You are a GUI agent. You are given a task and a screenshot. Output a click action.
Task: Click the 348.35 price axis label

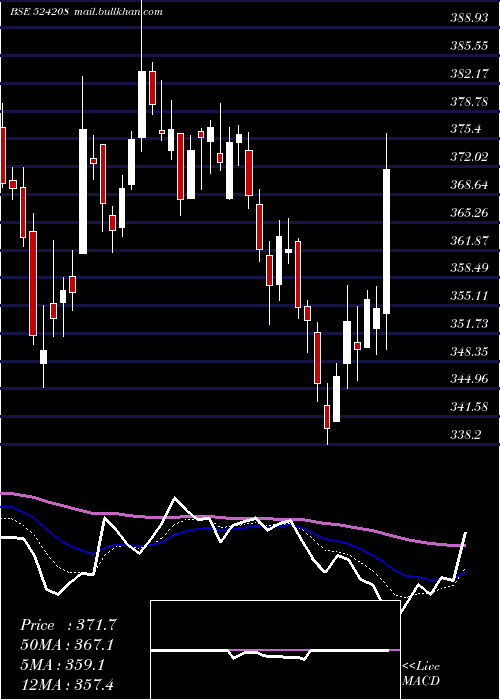pyautogui.click(x=470, y=352)
